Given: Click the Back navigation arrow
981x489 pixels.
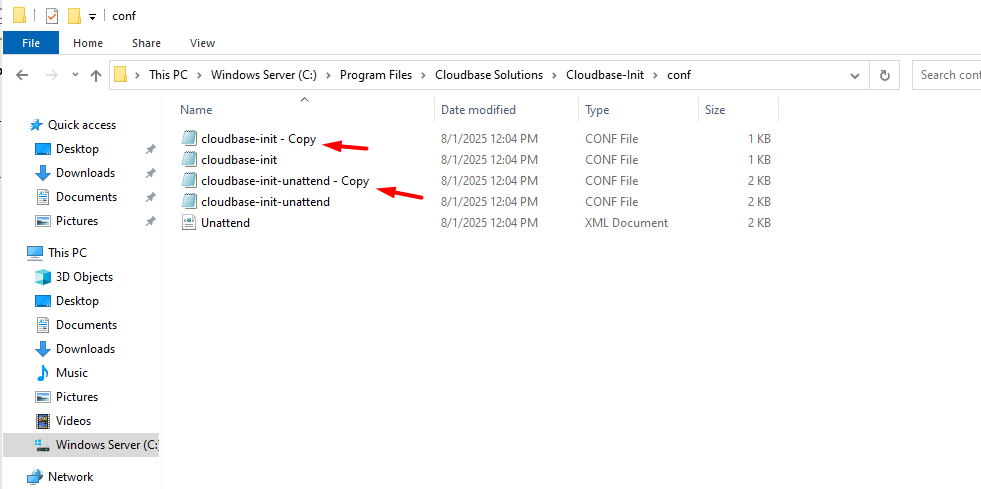Looking at the screenshot, I should [x=22, y=75].
